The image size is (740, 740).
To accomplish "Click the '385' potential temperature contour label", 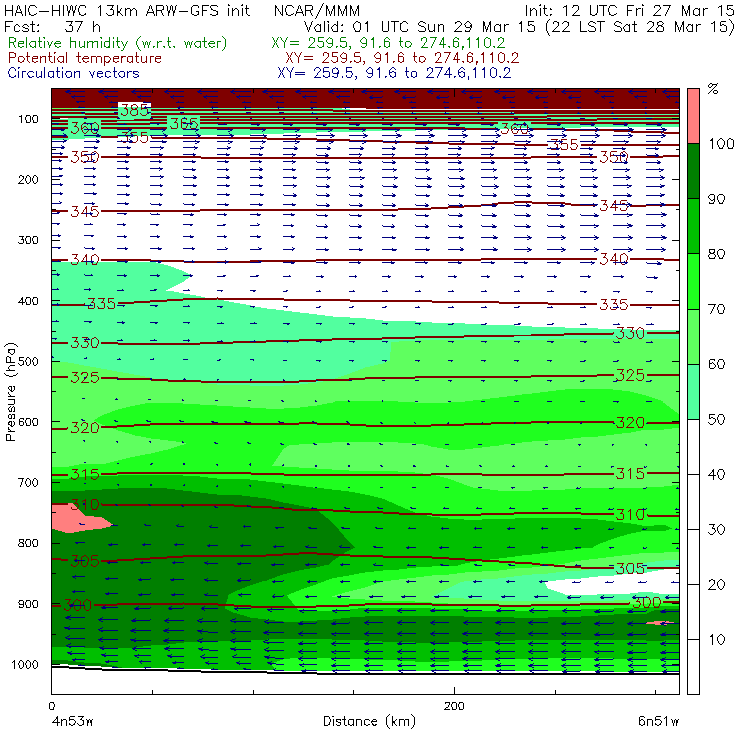I will click(x=135, y=110).
